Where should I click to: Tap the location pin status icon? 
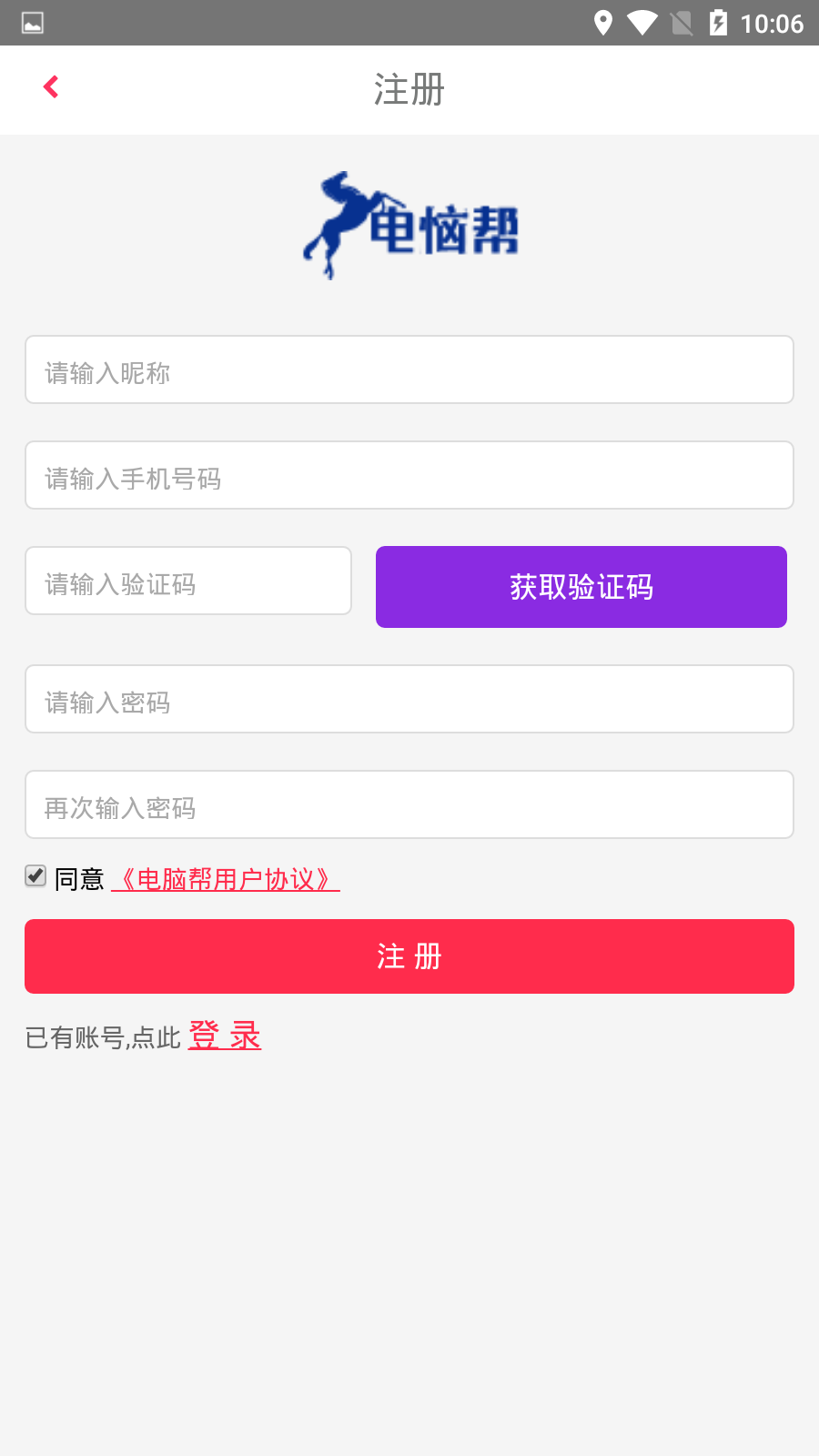[602, 23]
